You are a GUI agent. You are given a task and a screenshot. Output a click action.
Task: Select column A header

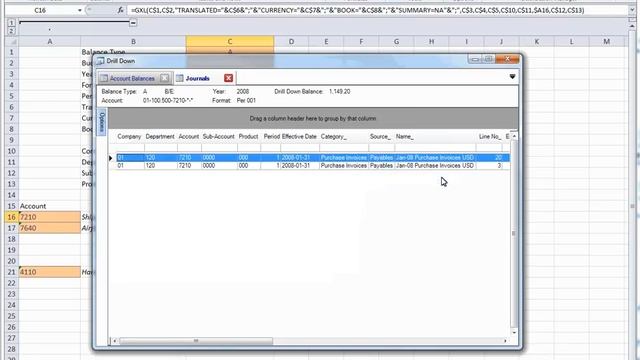click(50, 41)
